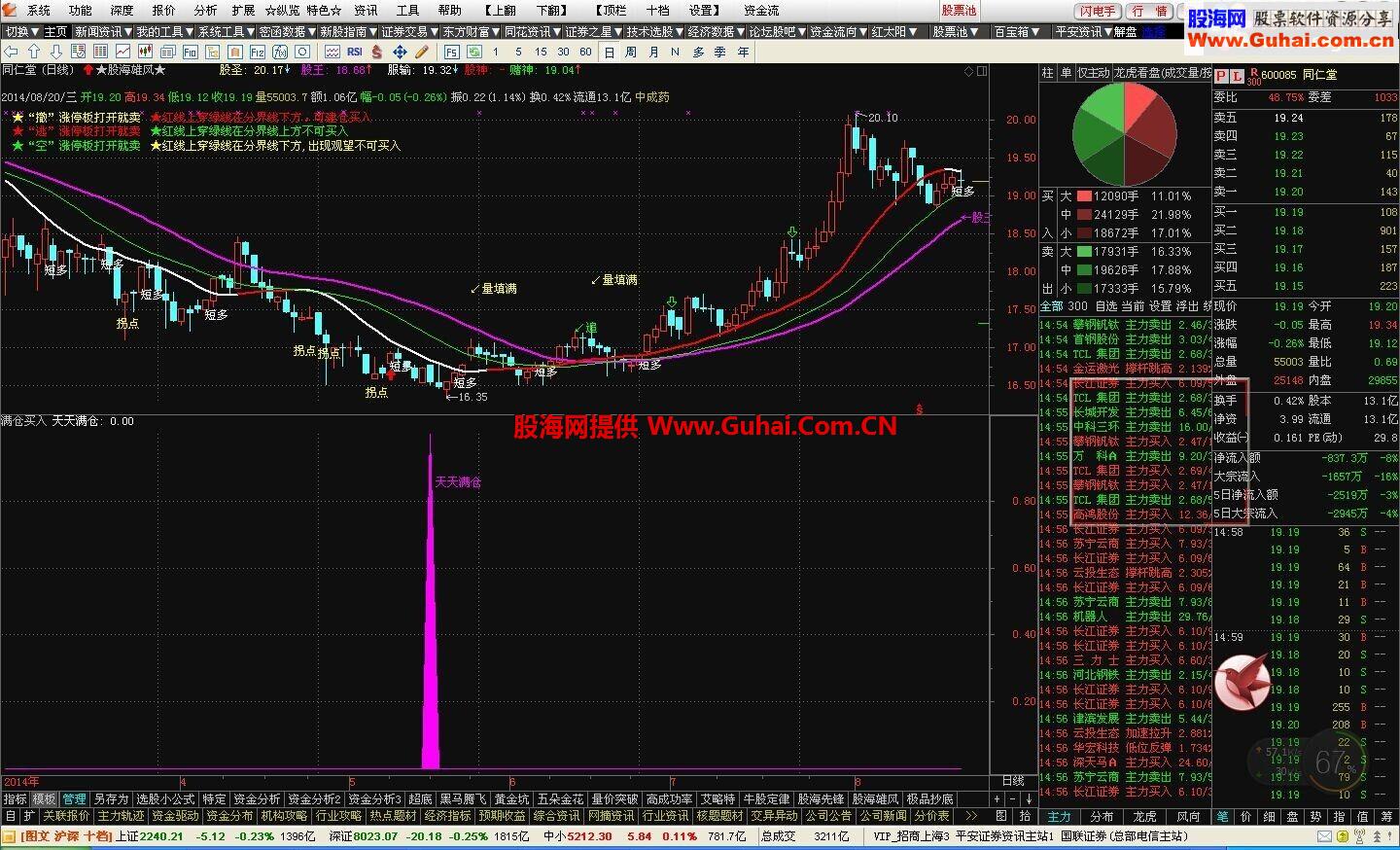The image size is (1400, 850).
Task: Expand the 百宝箱 dropdown
Action: (x=1016, y=32)
